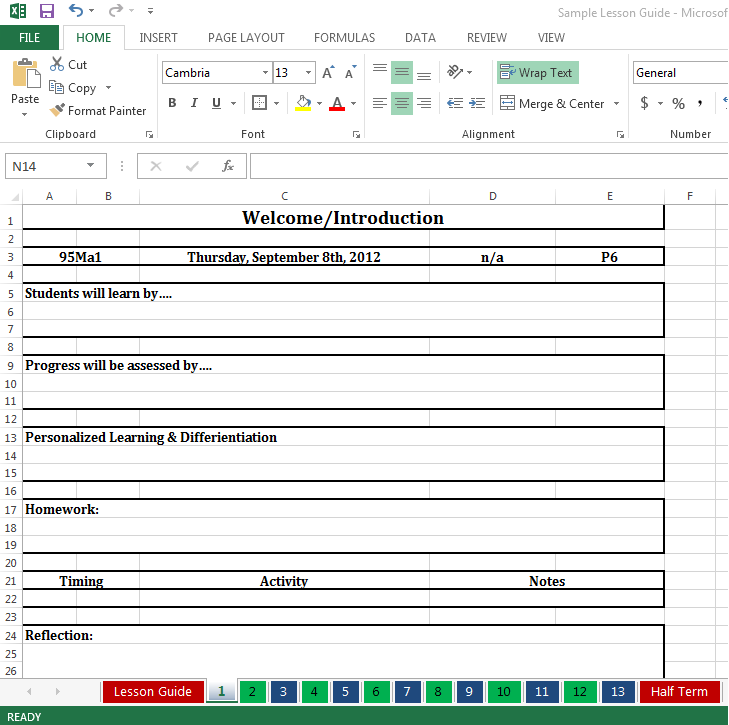Toggle Bold formatting
The image size is (729, 725).
pyautogui.click(x=172, y=103)
